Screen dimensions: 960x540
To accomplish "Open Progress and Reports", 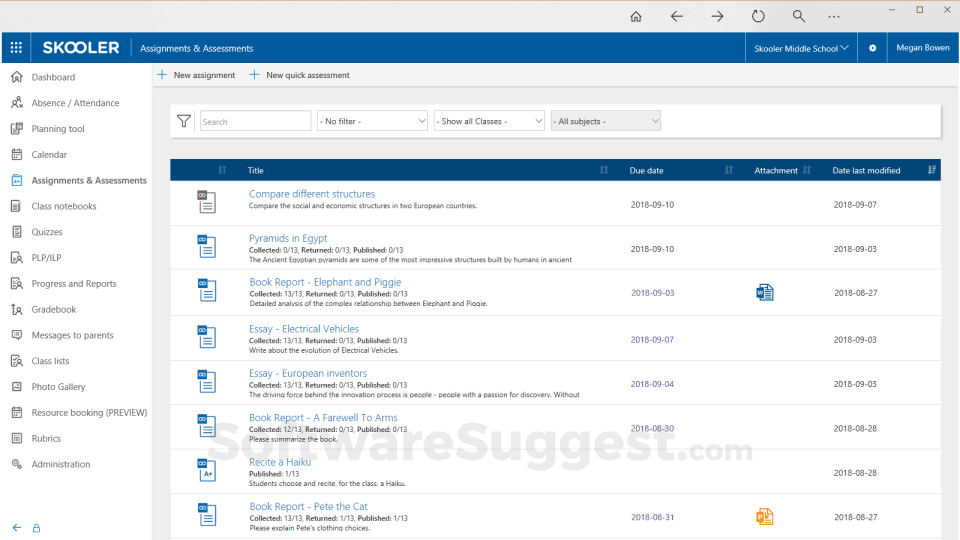I will coord(73,283).
